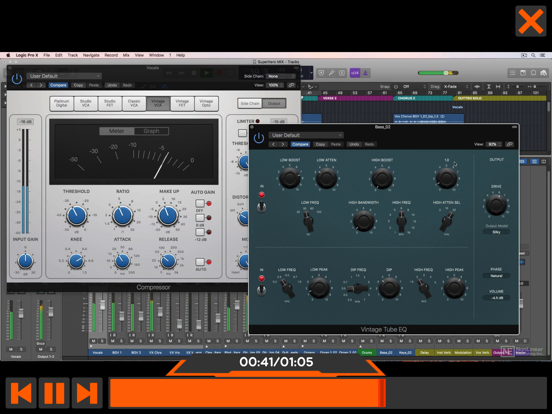This screenshot has height=414, width=552.
Task: Toggle Auto Gain -12 dB button
Action: tap(200, 232)
